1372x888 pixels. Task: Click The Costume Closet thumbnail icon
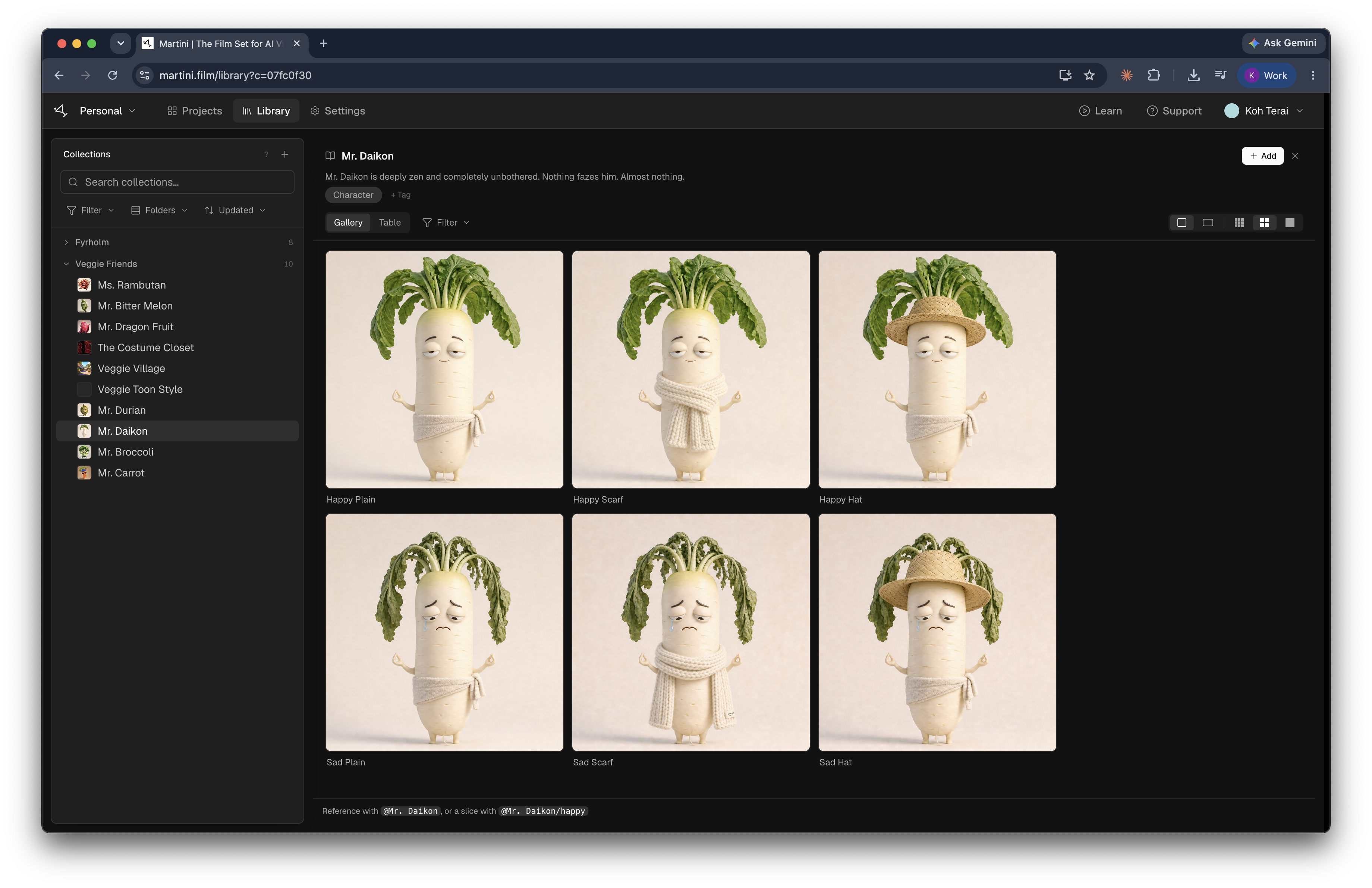84,347
